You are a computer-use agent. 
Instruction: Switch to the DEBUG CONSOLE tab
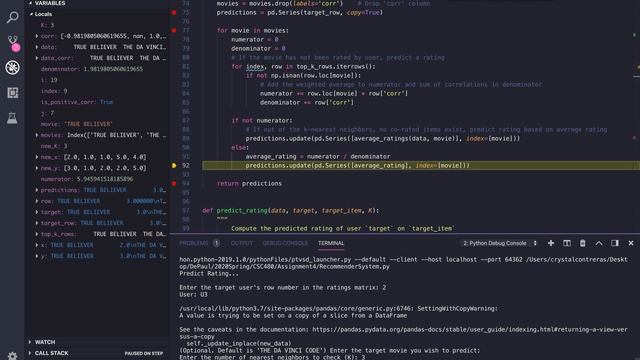pos(285,243)
